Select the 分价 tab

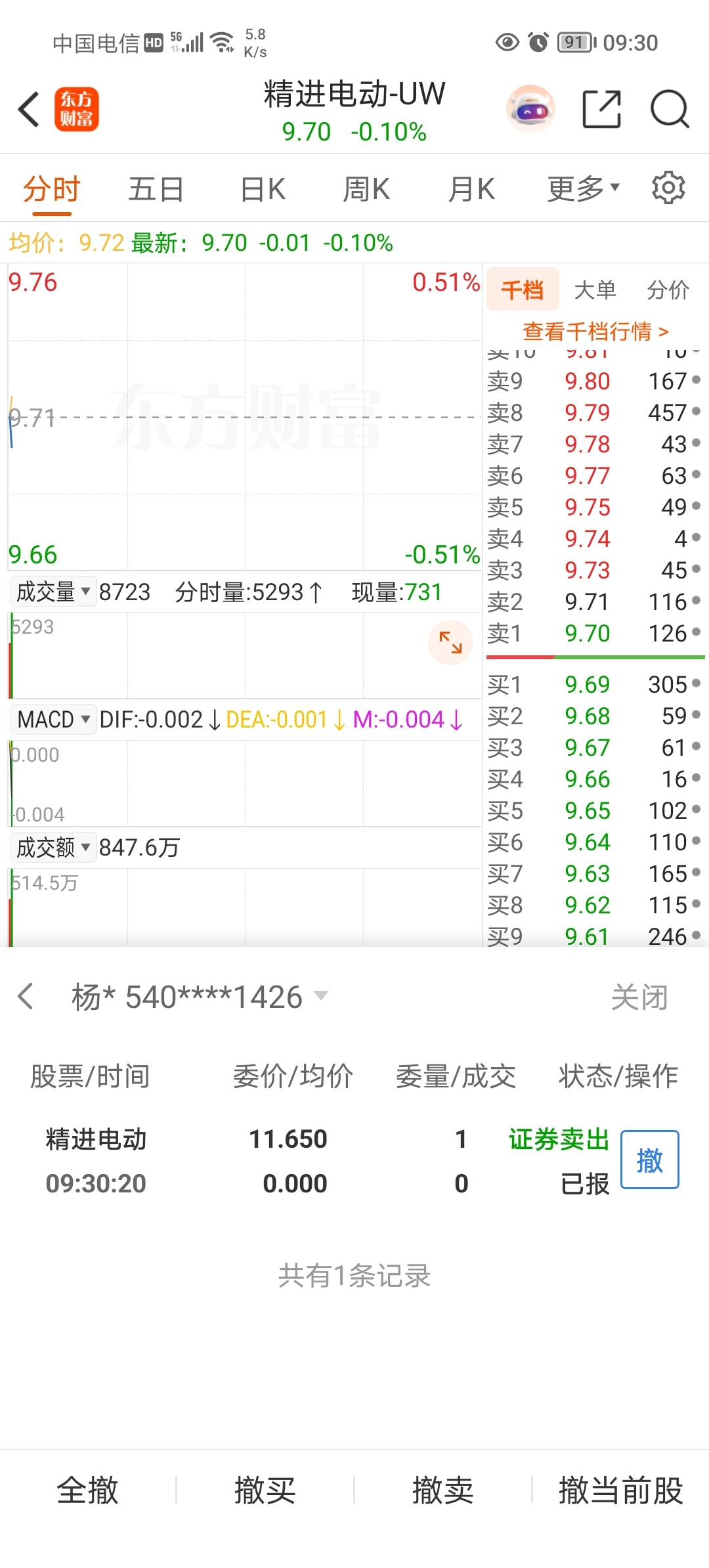pyautogui.click(x=668, y=290)
